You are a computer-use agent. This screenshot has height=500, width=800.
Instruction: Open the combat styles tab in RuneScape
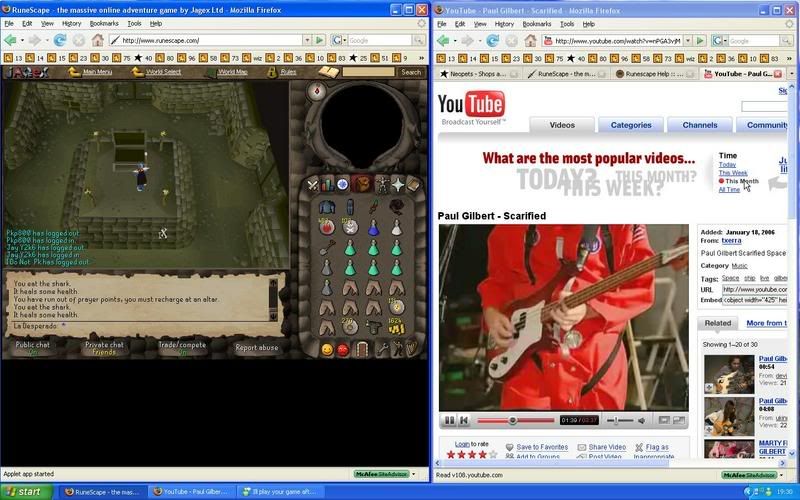tap(312, 184)
